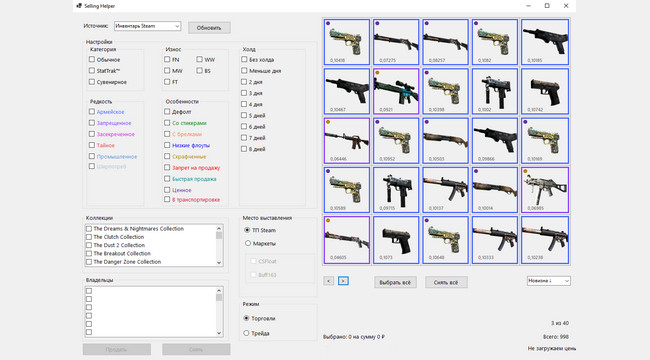The image size is (650, 360).
Task: Select the Маркеты radio button
Action: (248, 243)
